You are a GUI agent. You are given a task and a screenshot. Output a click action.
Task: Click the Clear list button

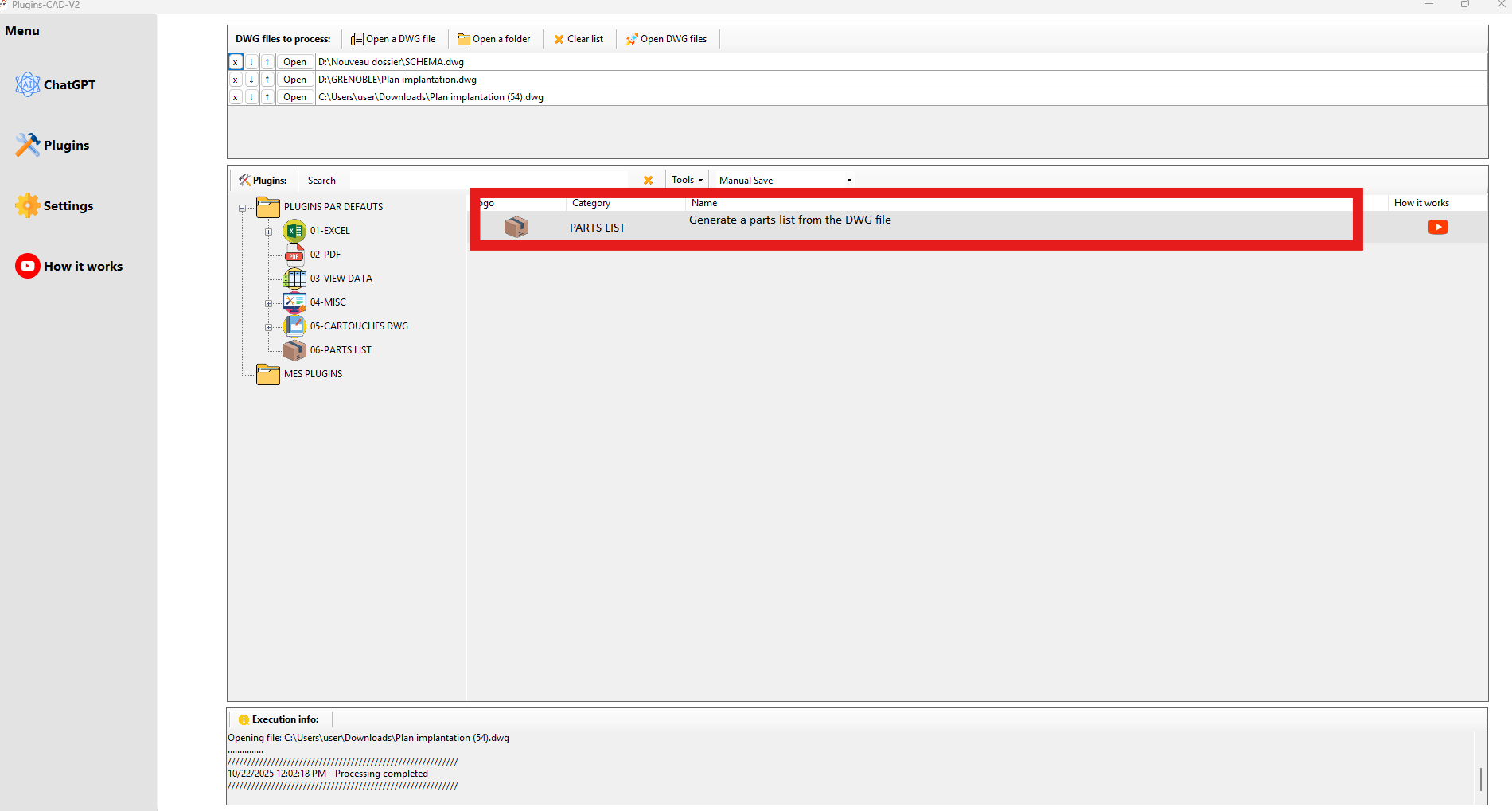click(579, 39)
